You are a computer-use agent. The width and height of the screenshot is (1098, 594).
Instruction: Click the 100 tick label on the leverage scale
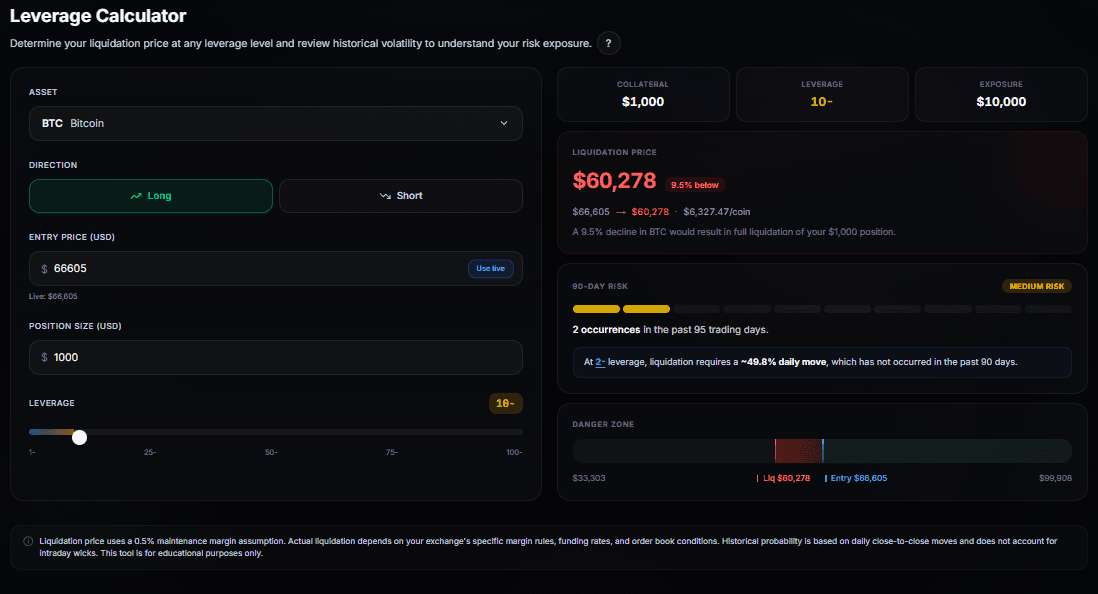tap(514, 453)
